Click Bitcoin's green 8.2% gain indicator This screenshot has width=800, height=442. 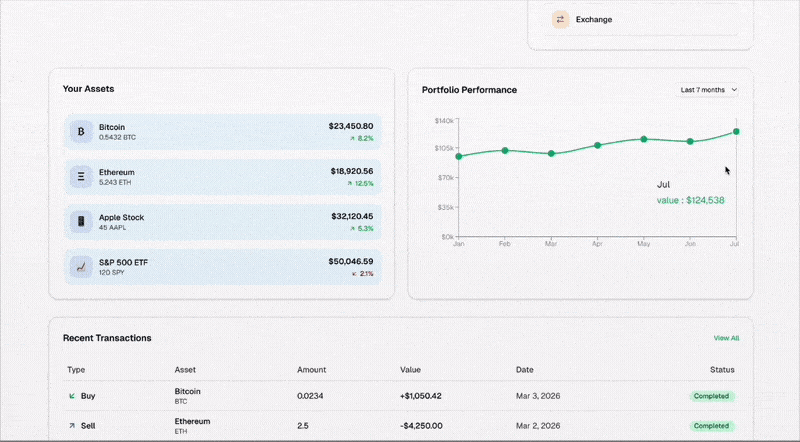click(360, 138)
